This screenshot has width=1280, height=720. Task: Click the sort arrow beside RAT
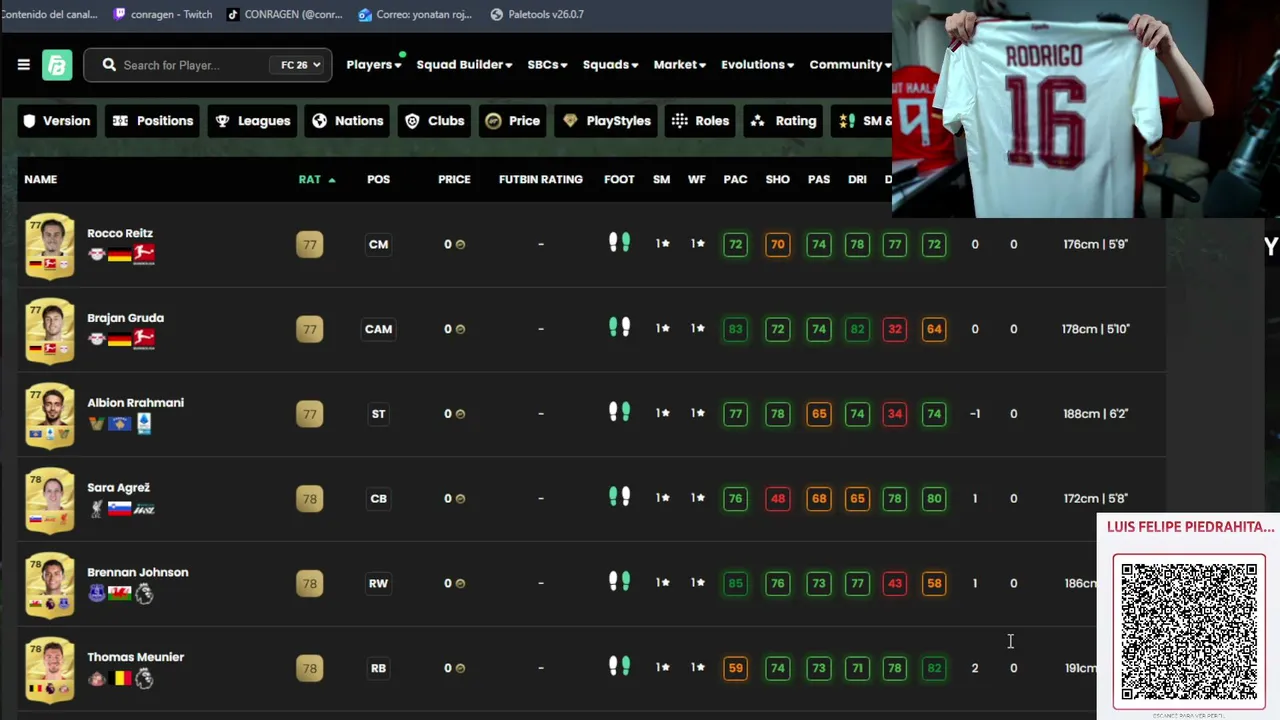point(332,180)
